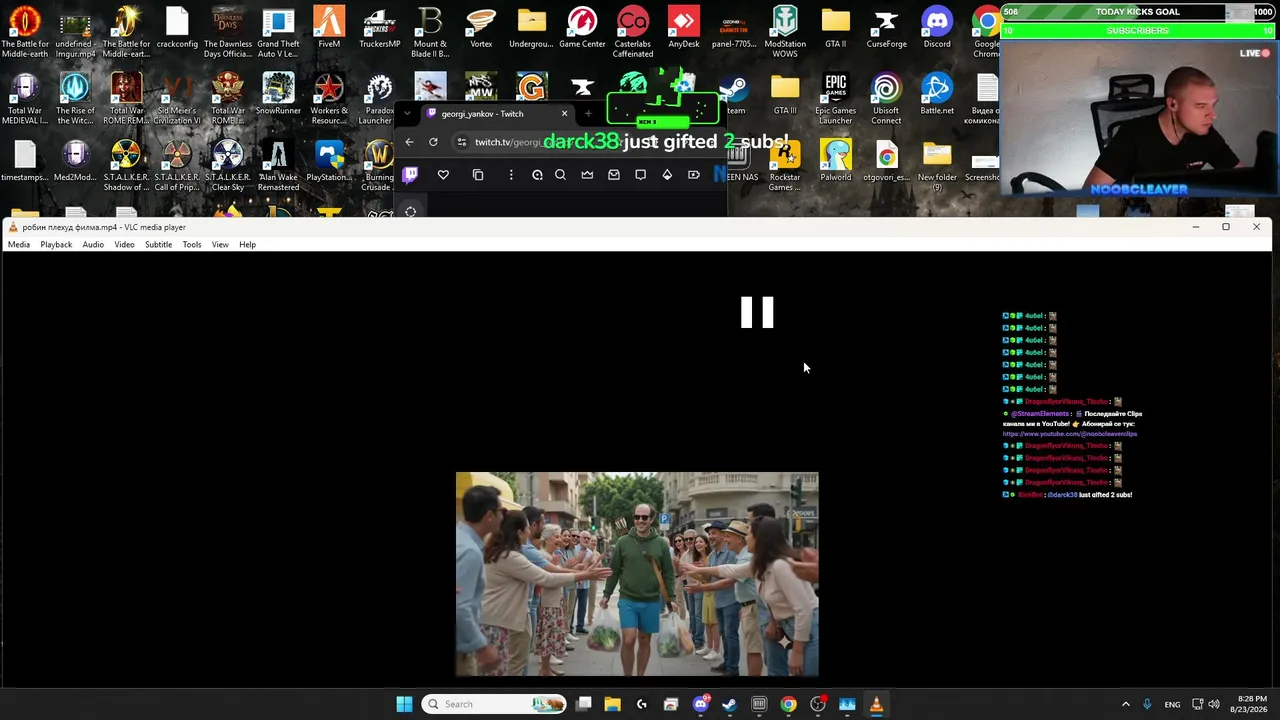Screen dimensions: 1280x720
Task: Show hidden system tray icons
Action: coord(1125,704)
